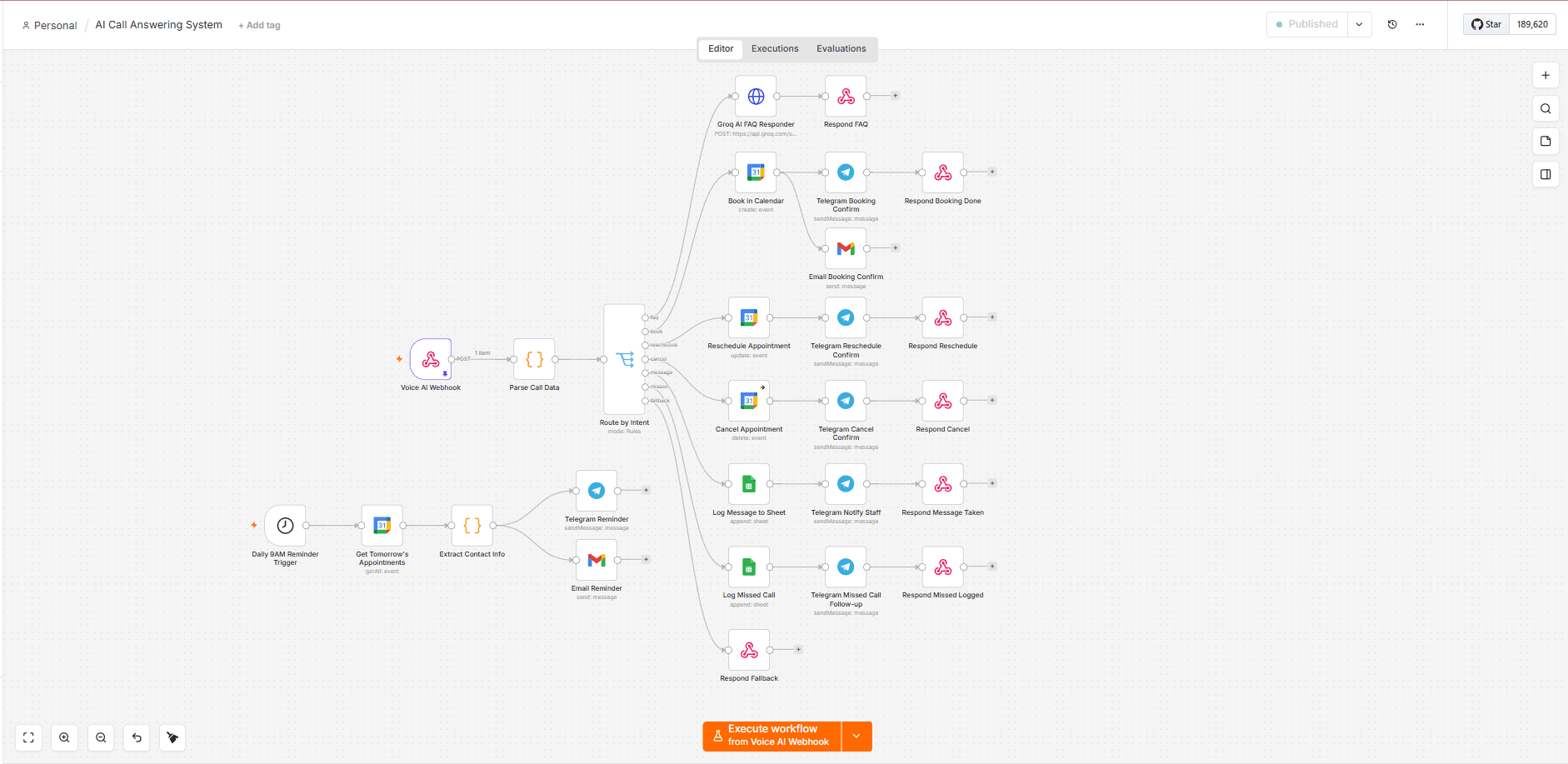Screen dimensions: 1568x764
Task: Select the Respond Booking Done node
Action: pyautogui.click(x=943, y=172)
